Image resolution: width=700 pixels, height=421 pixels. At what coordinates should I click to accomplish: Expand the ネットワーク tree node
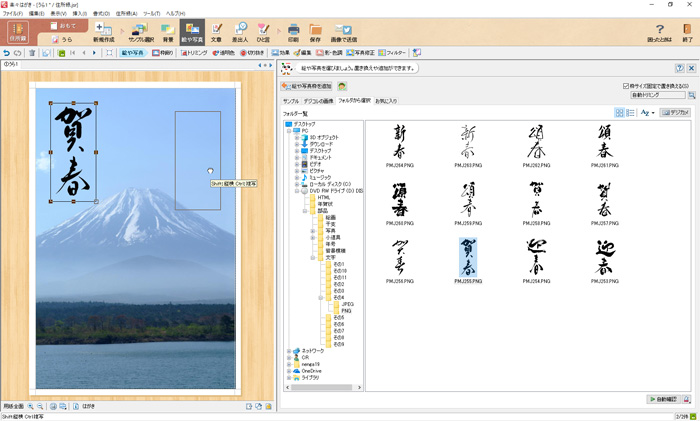click(289, 351)
